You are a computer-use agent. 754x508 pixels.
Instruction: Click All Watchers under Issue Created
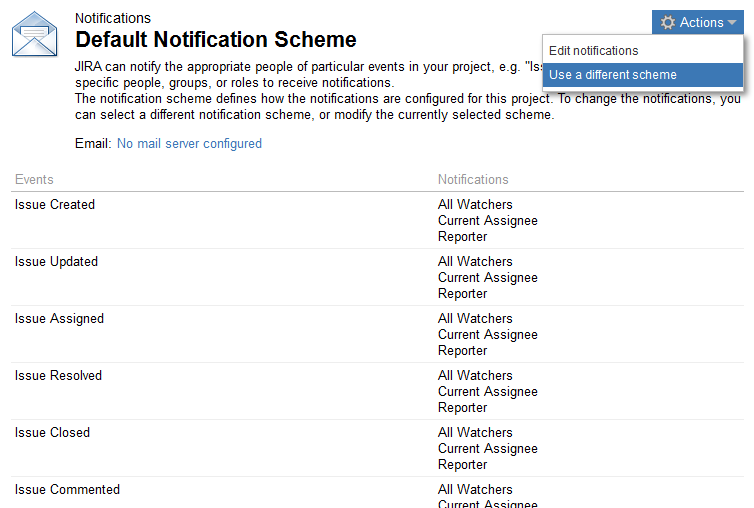pyautogui.click(x=475, y=205)
